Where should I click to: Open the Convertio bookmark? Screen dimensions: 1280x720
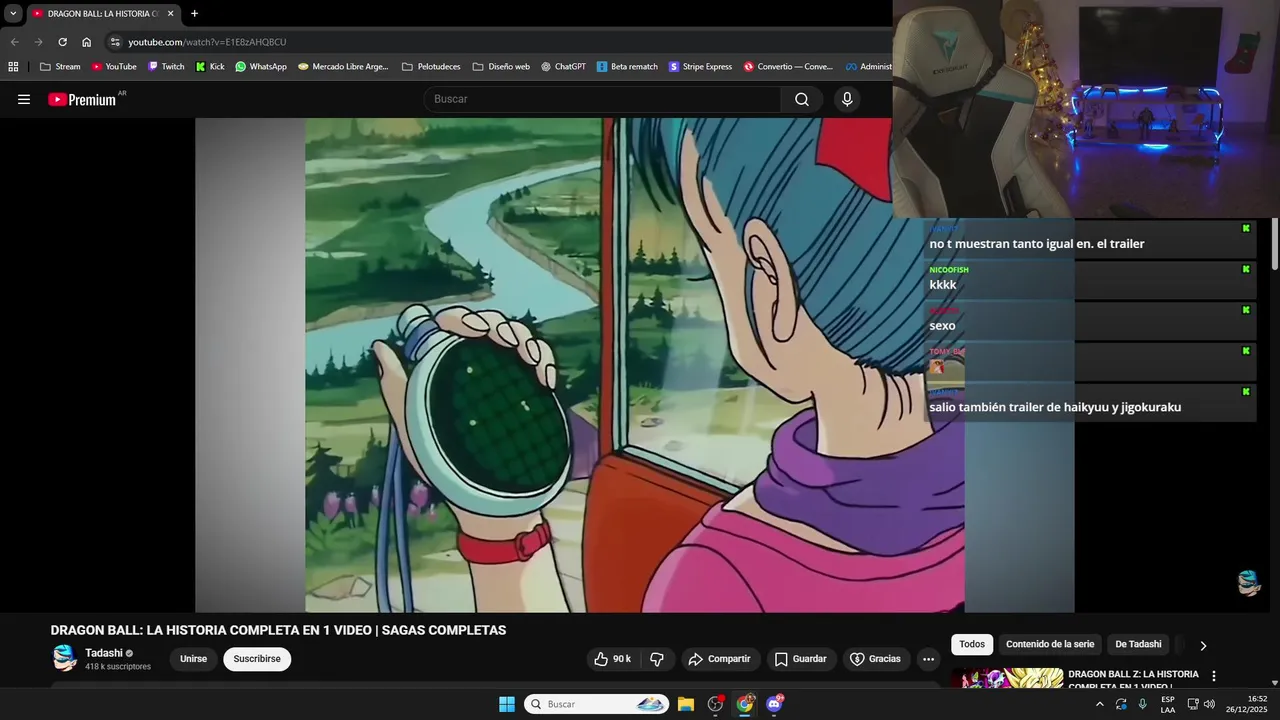pyautogui.click(x=788, y=67)
